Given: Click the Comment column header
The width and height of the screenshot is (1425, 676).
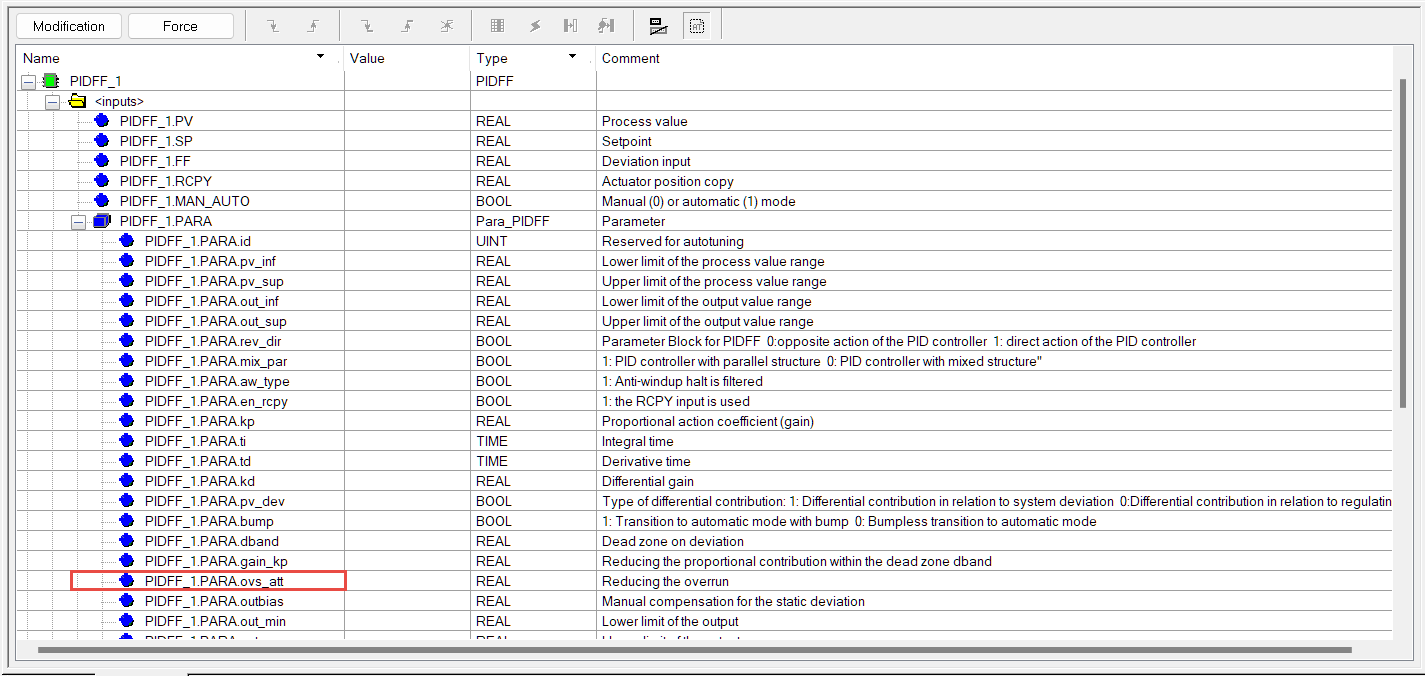Looking at the screenshot, I should 994,58.
